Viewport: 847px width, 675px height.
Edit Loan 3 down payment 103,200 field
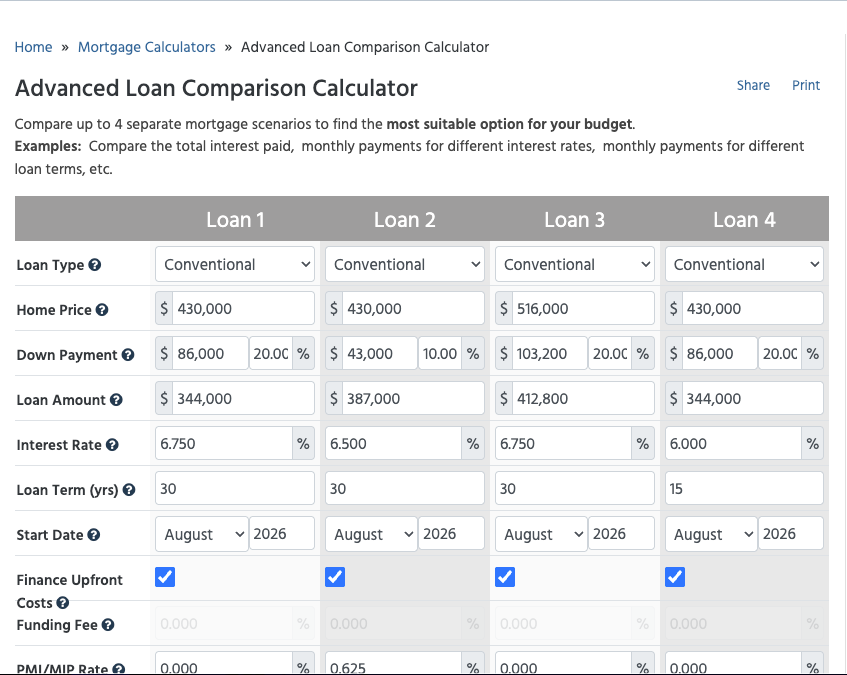[x=549, y=354]
